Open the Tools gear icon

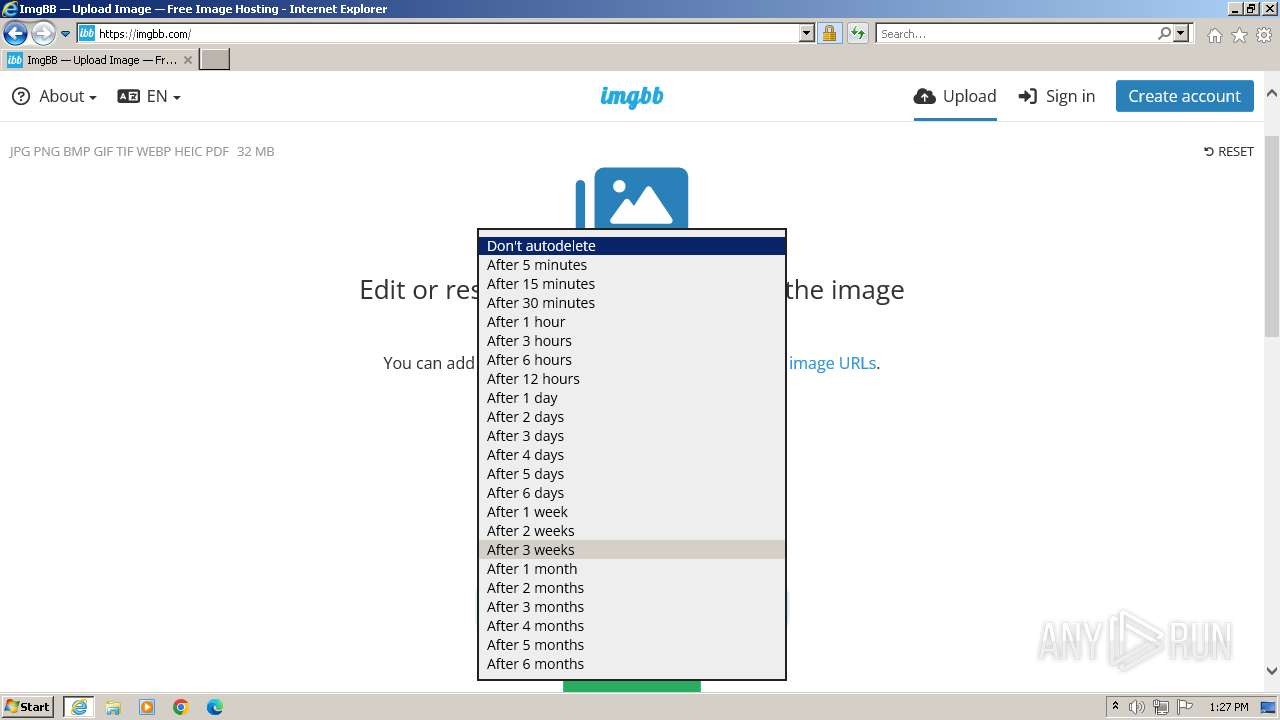(x=1264, y=35)
